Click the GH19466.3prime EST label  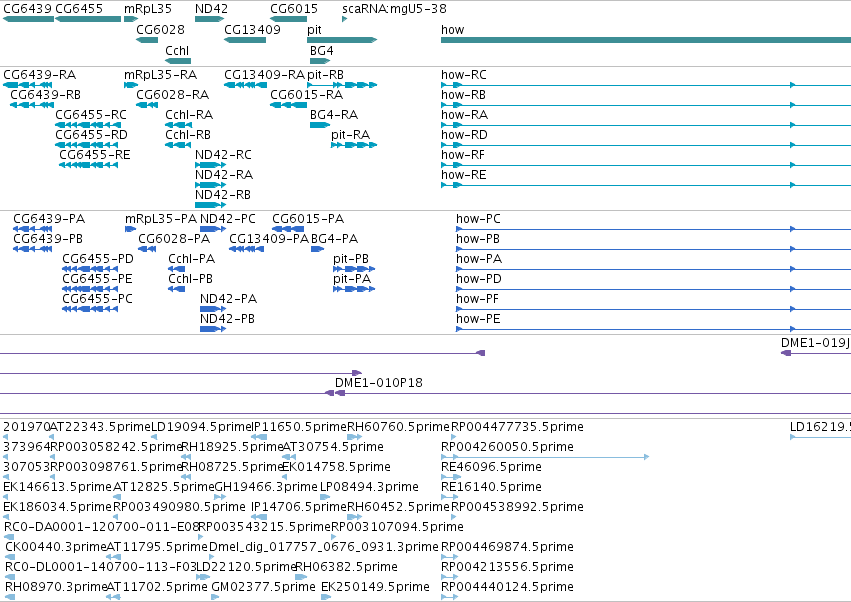click(x=266, y=486)
